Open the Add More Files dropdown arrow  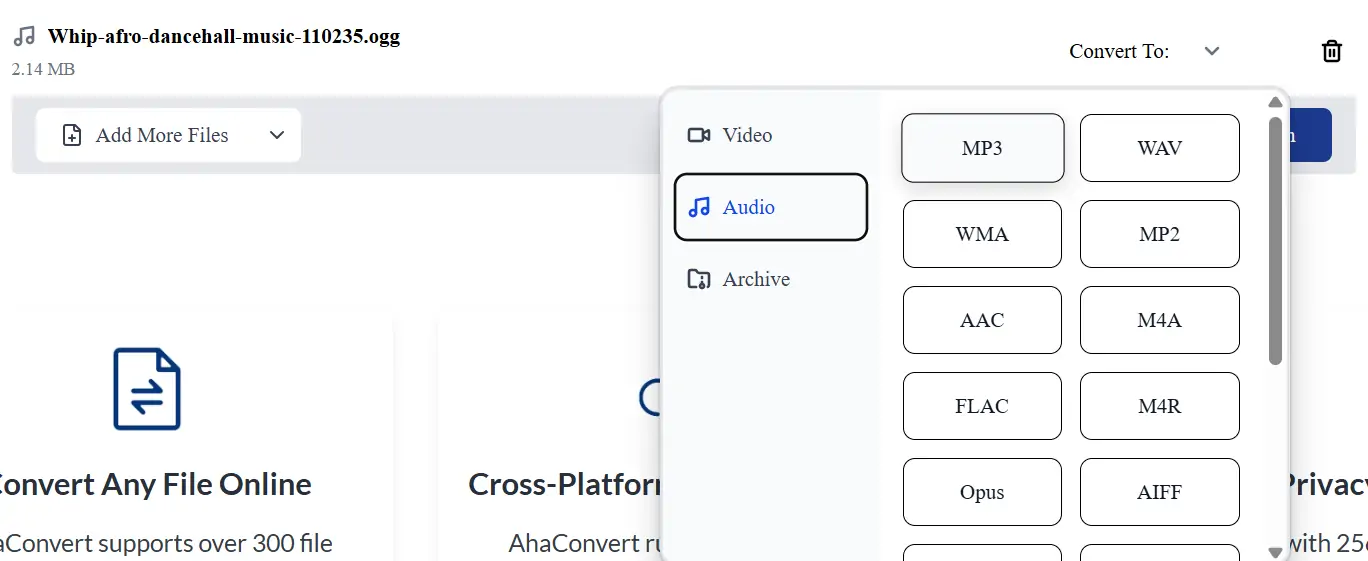pyautogui.click(x=277, y=135)
